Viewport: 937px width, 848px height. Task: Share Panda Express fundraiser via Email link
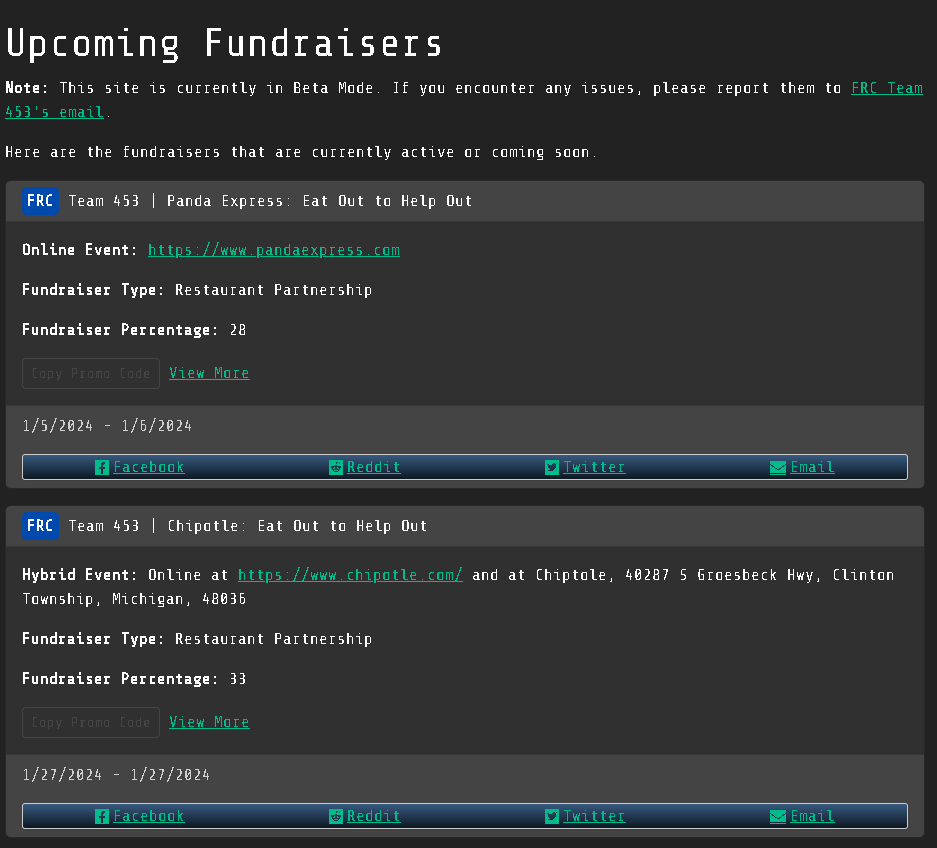pyautogui.click(x=812, y=467)
